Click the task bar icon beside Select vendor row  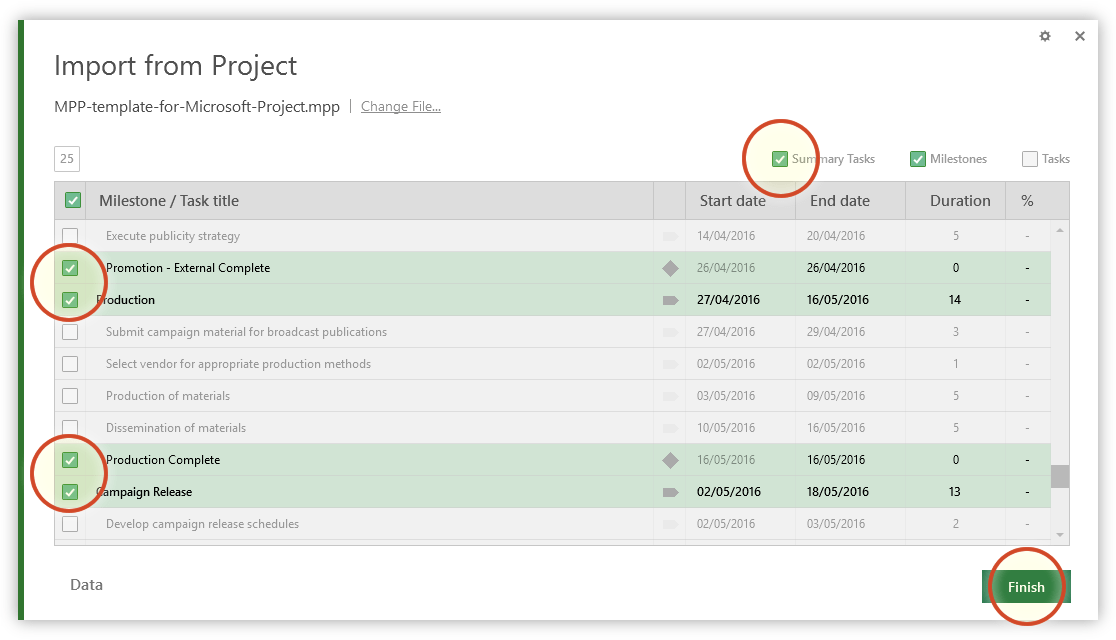click(x=669, y=364)
